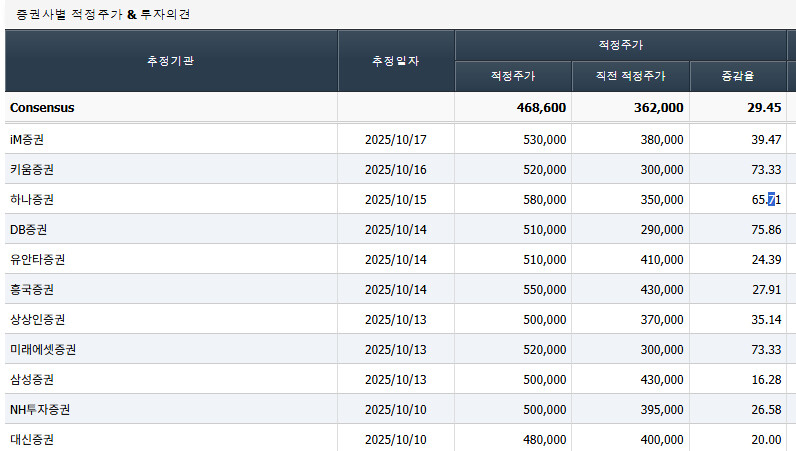Viewport: 796px width, 451px height.
Task: Open the 대신증권 row entry
Action: coord(34,439)
